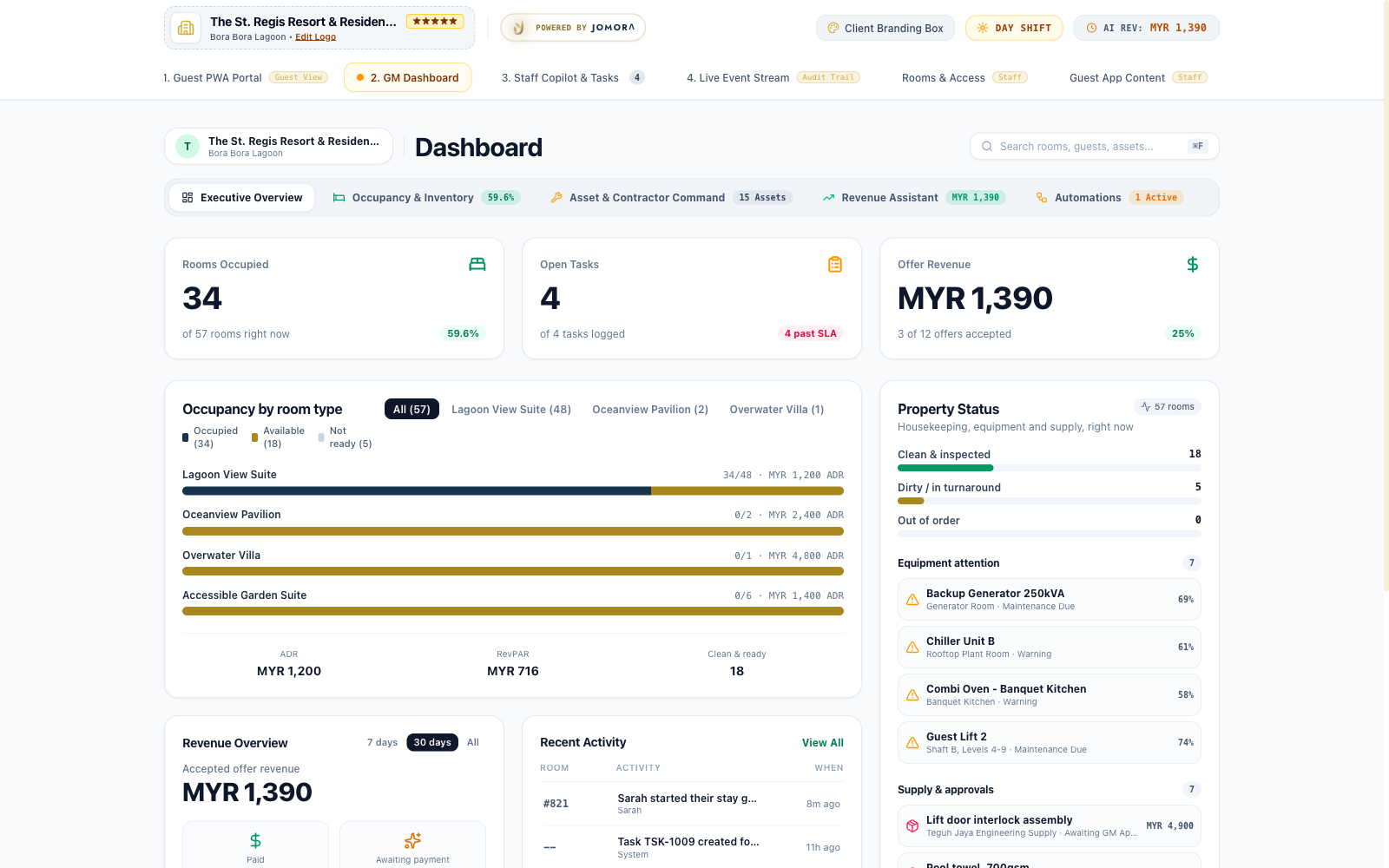Select the 30 days revenue range
The image size is (1389, 868).
[x=432, y=742]
